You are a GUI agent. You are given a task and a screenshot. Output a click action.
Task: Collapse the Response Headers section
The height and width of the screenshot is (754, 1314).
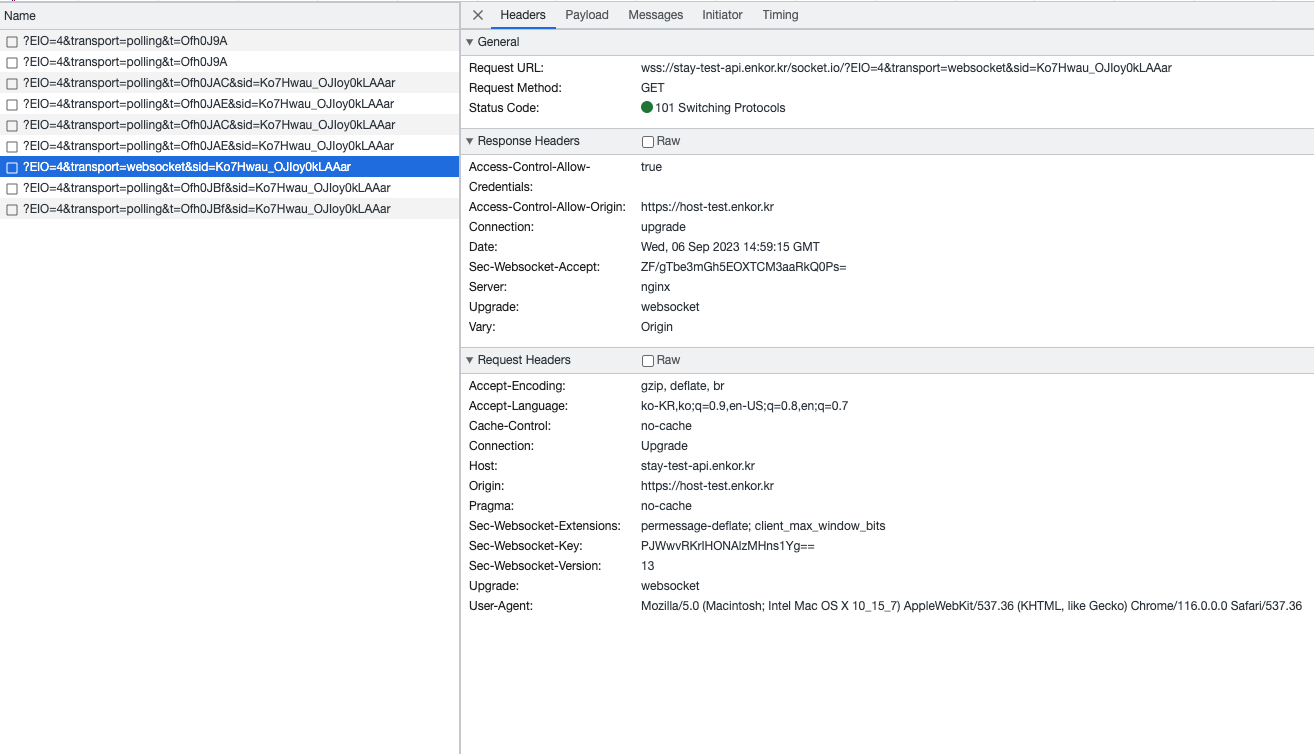click(x=470, y=141)
